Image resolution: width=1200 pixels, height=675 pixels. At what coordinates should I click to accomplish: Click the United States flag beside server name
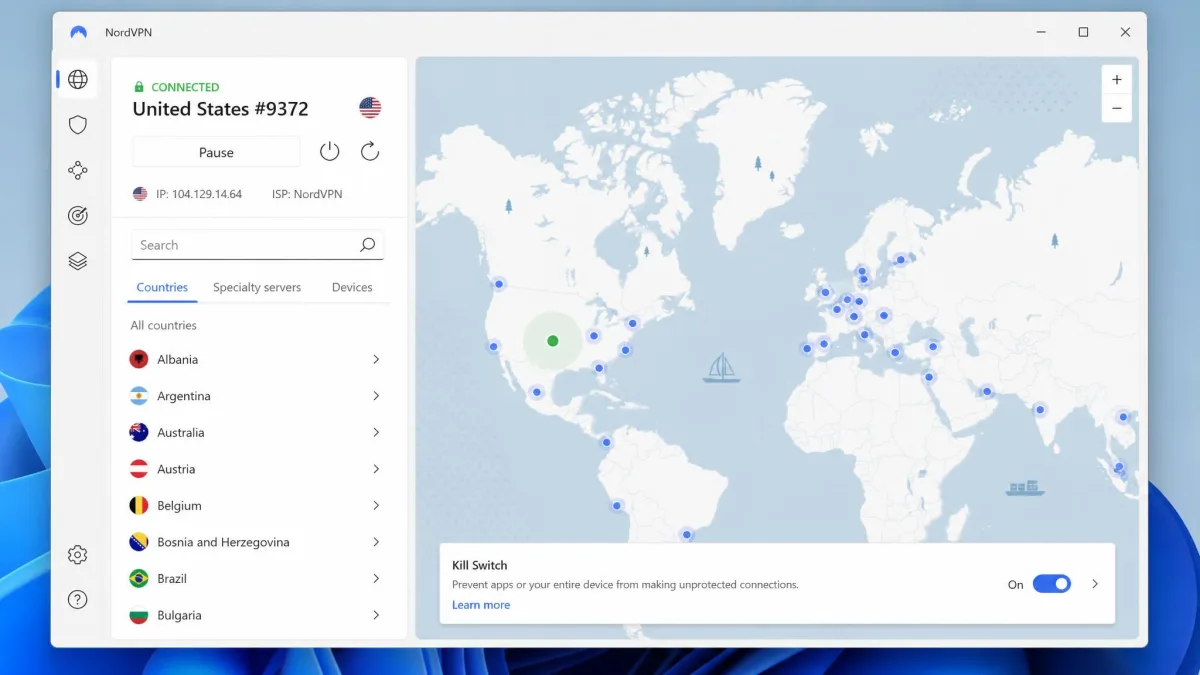[x=370, y=108]
